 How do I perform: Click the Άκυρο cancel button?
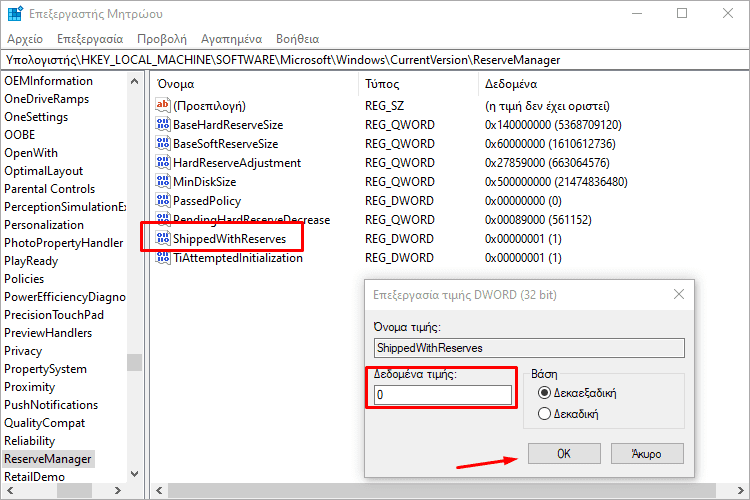(647, 453)
